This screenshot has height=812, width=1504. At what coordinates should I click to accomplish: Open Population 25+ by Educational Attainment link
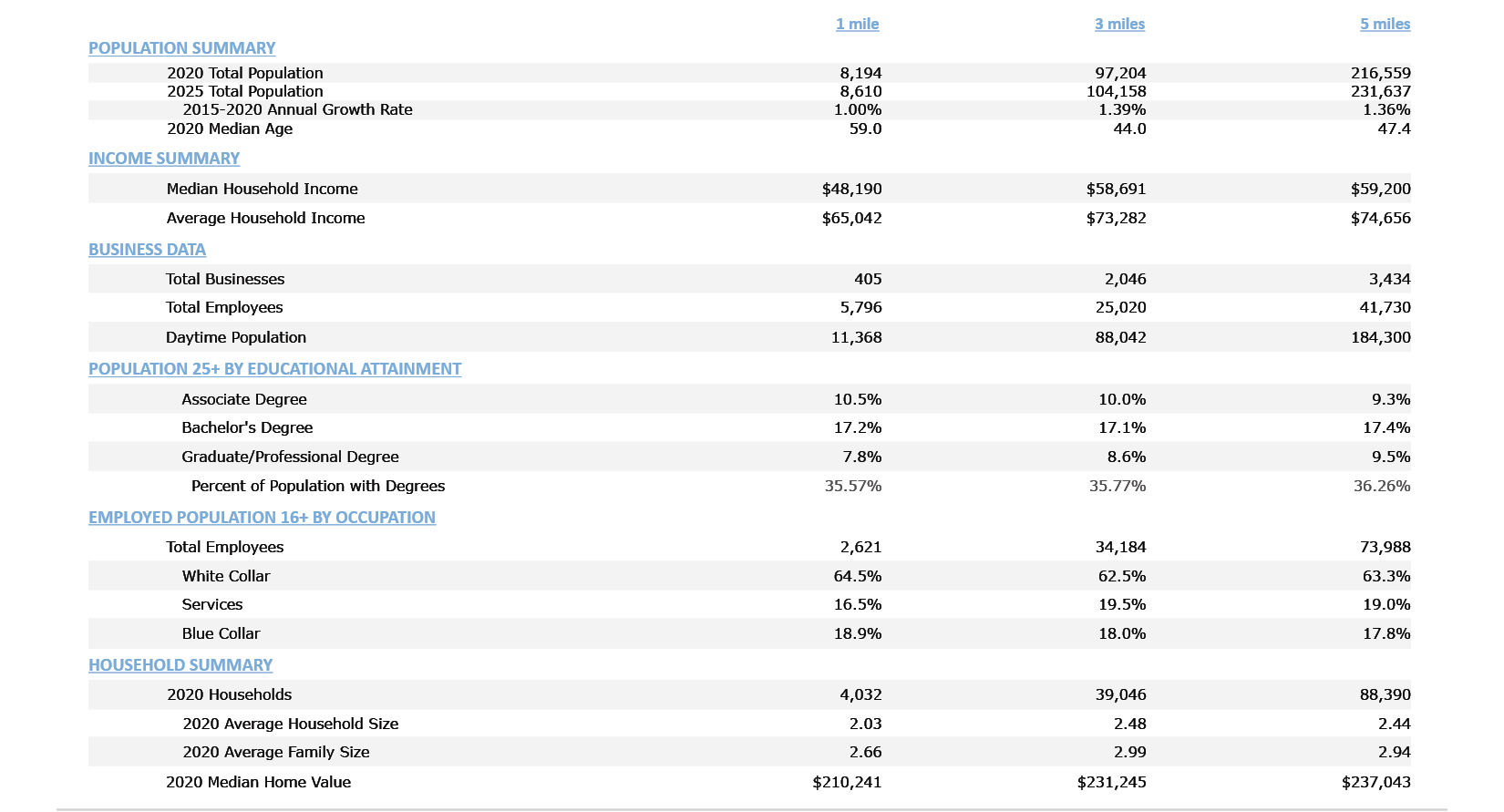click(274, 369)
